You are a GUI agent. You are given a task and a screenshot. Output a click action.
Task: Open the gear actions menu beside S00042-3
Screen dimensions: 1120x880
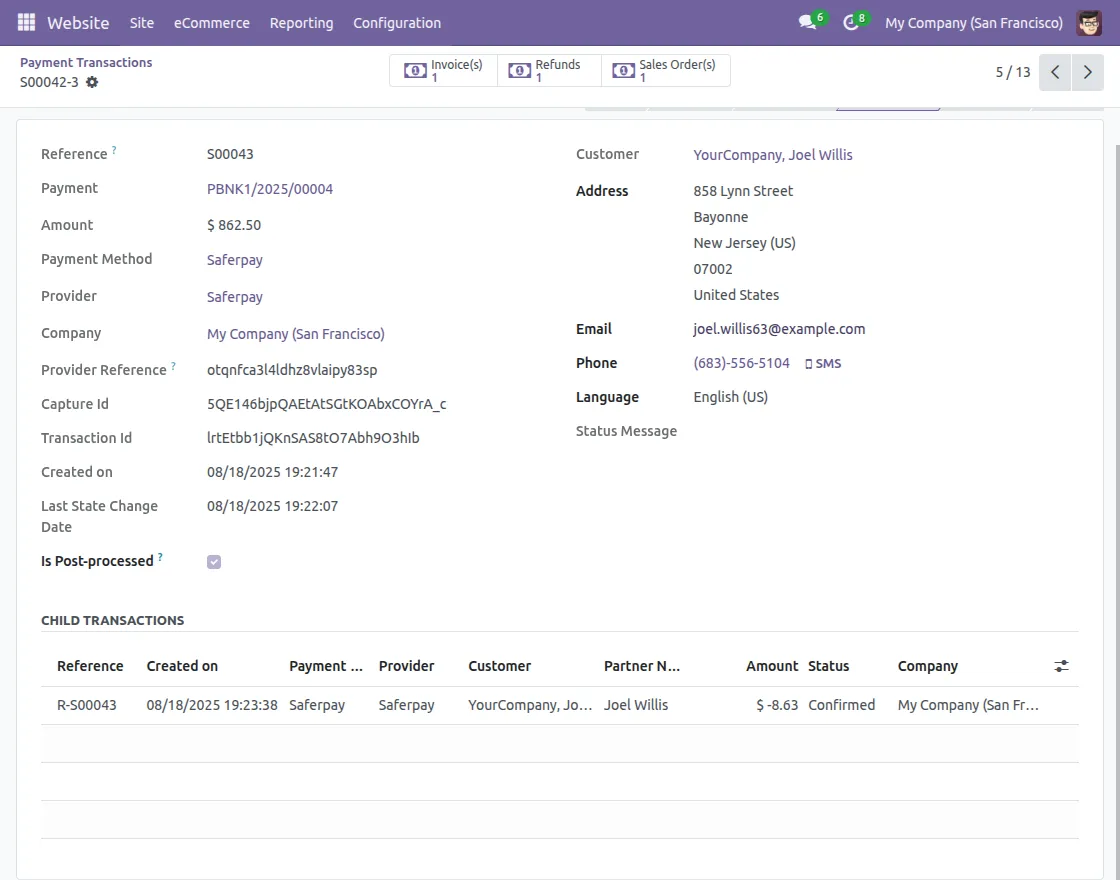click(92, 82)
